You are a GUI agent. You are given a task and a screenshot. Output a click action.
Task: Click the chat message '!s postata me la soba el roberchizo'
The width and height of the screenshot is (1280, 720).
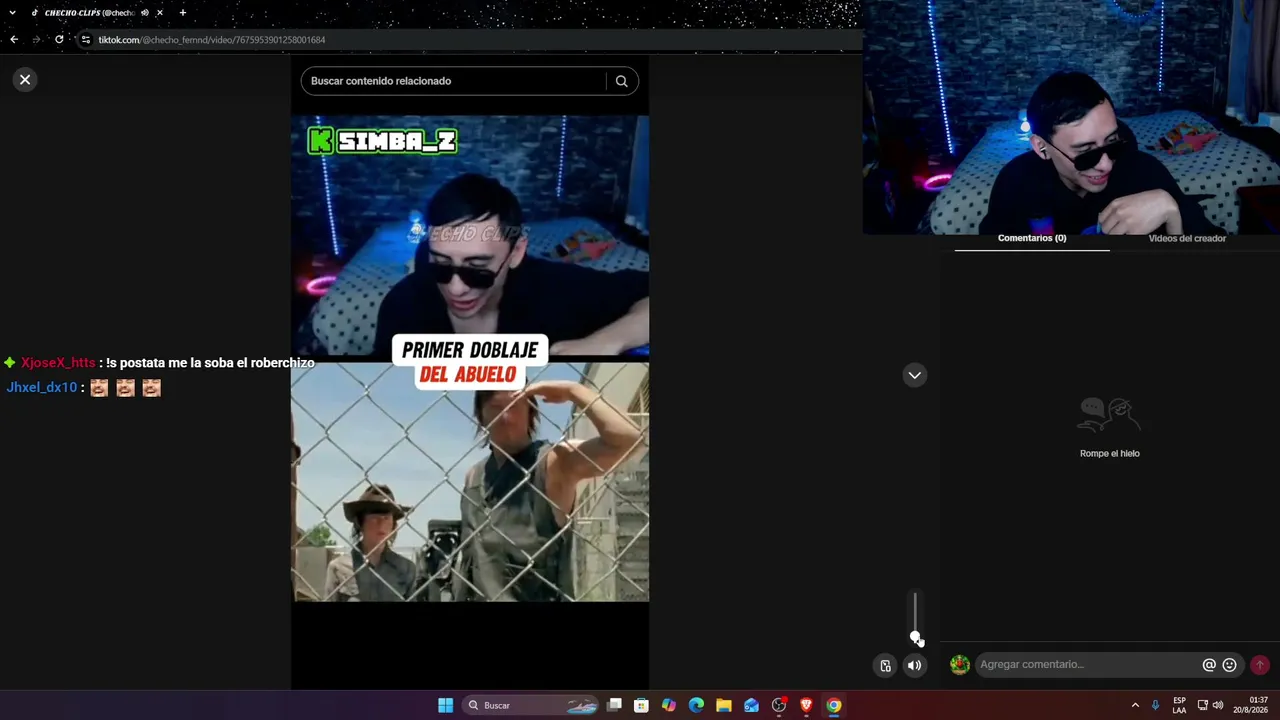click(210, 363)
